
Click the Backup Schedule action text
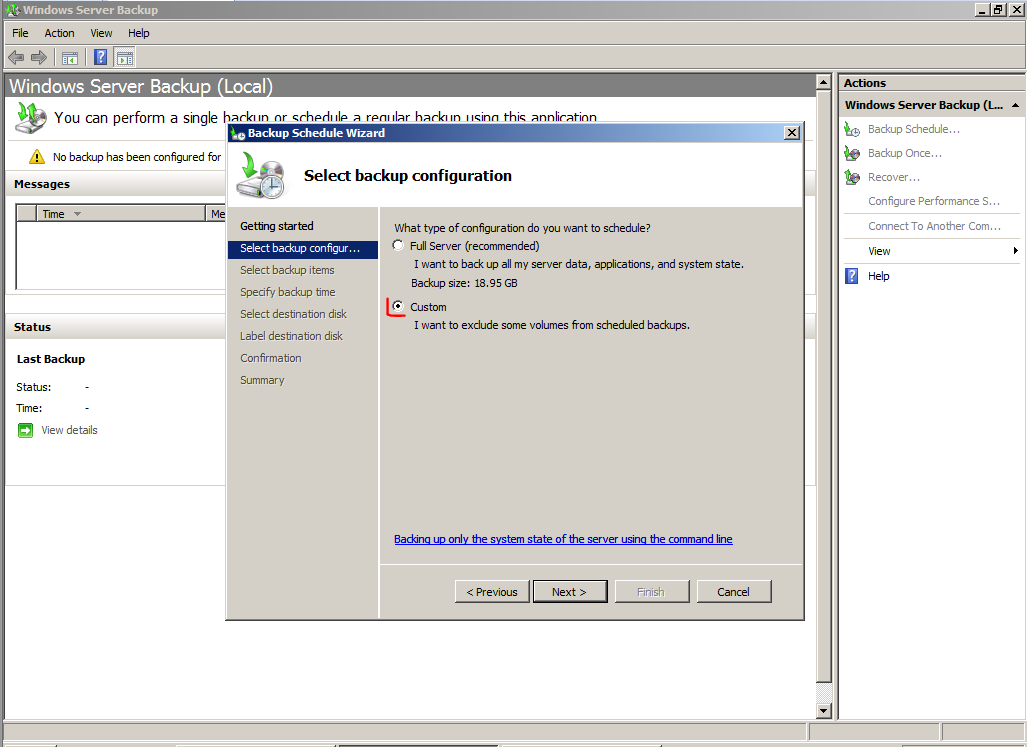914,130
